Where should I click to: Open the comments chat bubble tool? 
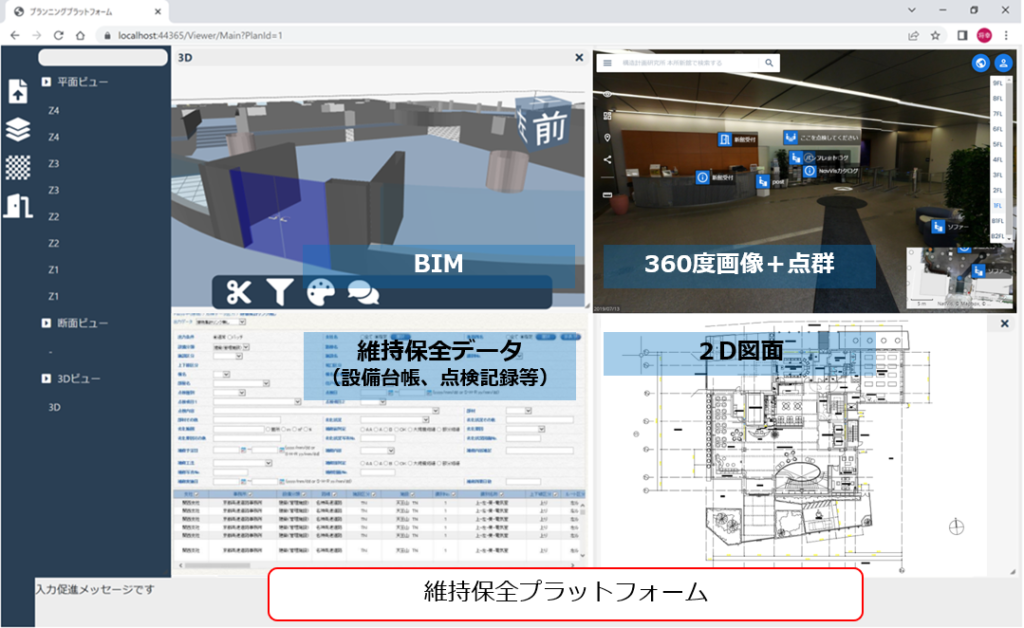[362, 292]
